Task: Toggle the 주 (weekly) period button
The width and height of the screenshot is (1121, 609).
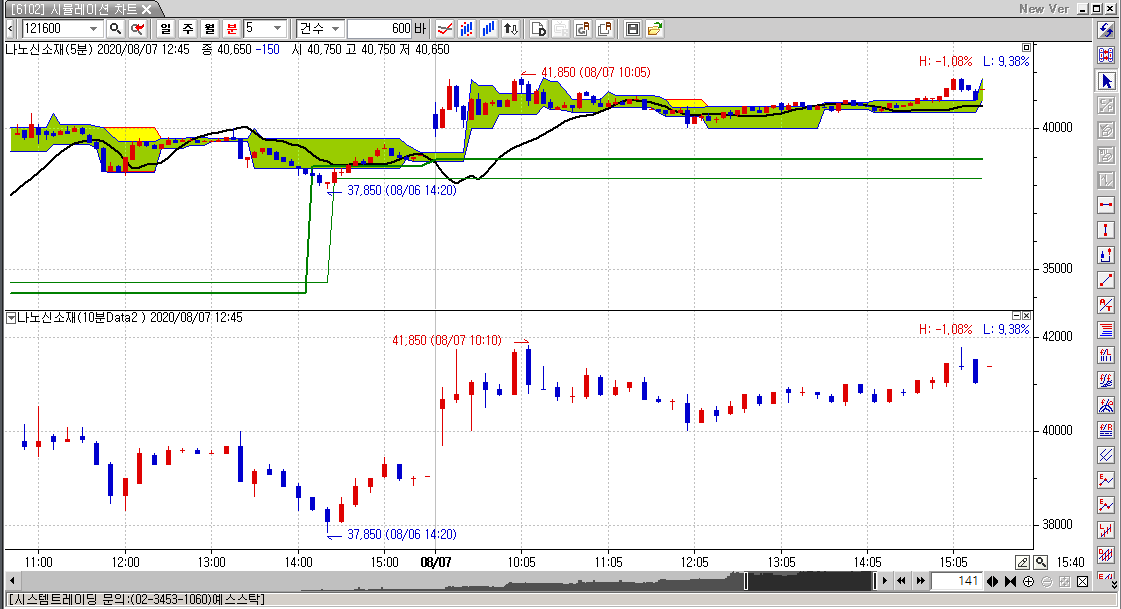Action: point(187,29)
